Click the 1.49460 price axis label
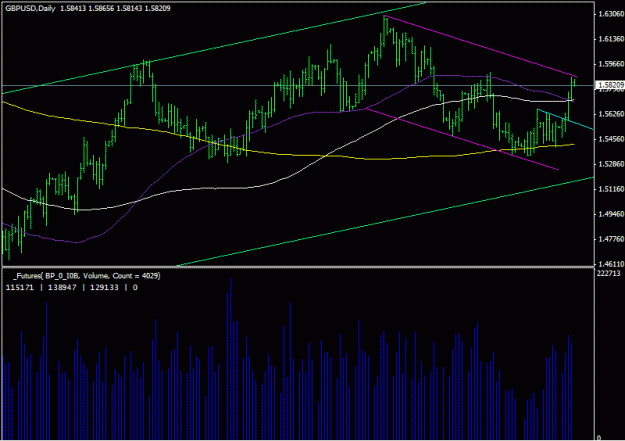The width and height of the screenshot is (625, 441). (611, 214)
